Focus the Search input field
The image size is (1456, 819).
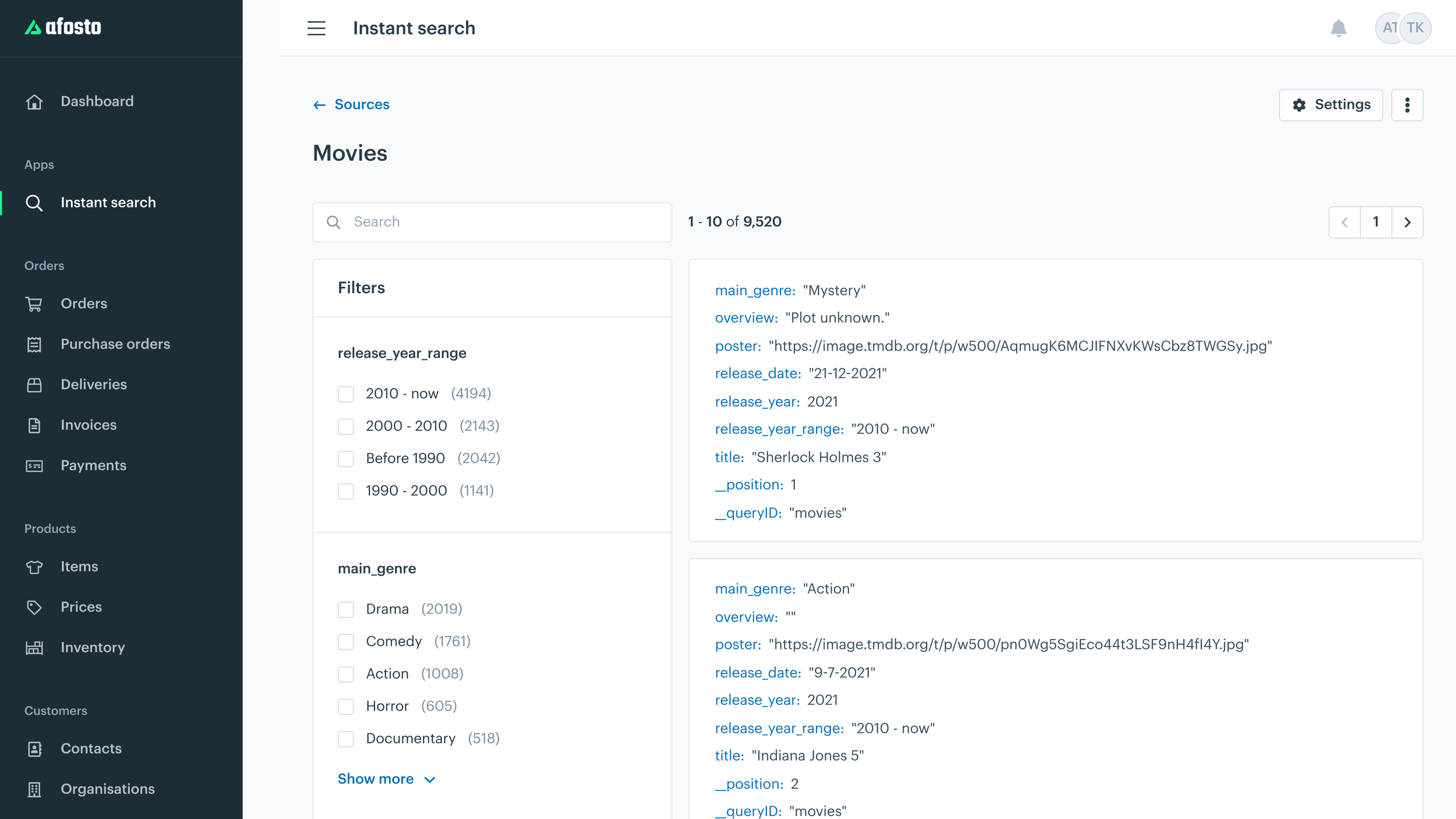click(x=492, y=222)
